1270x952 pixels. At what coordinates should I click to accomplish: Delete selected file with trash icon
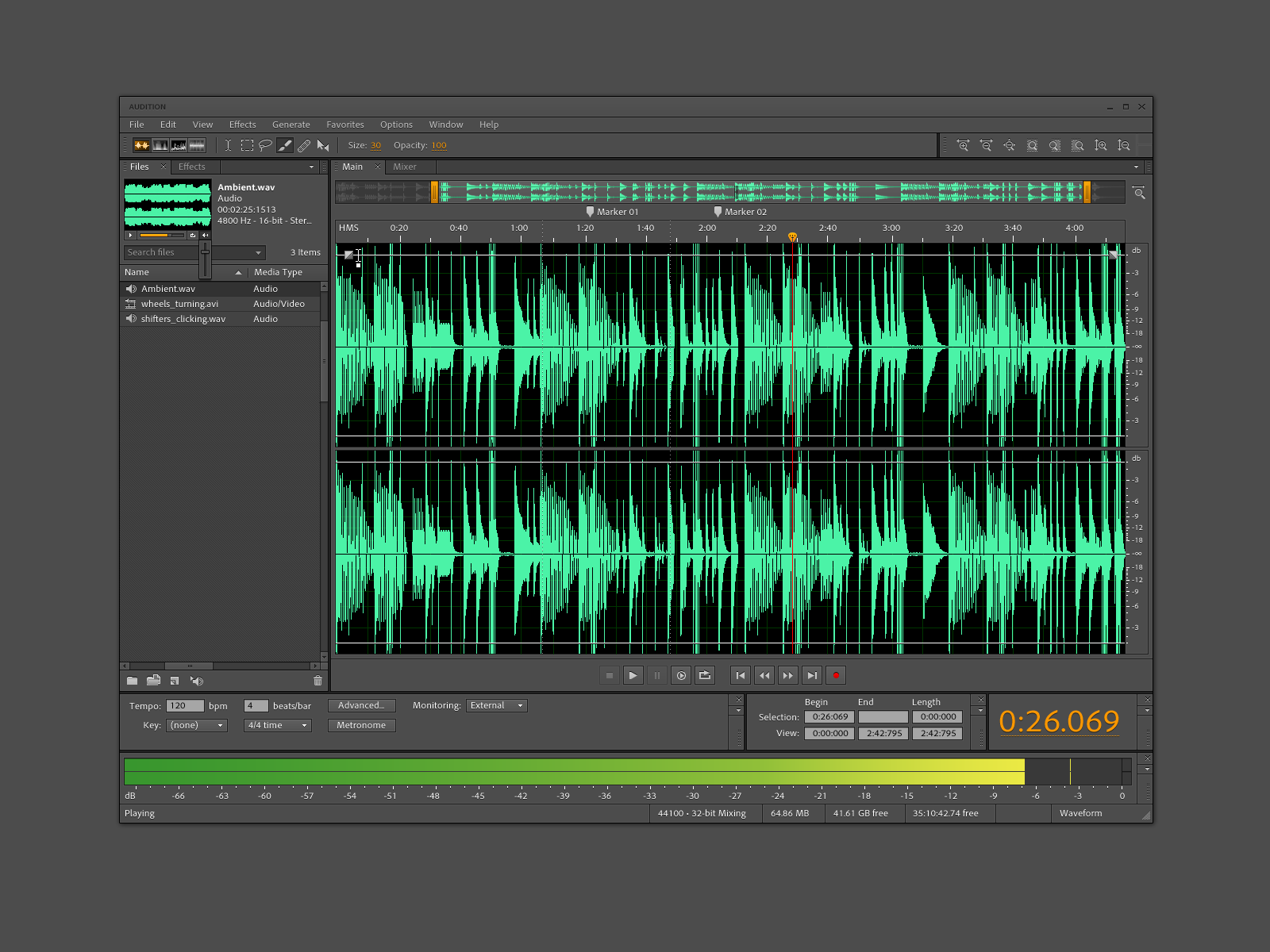coord(317,681)
